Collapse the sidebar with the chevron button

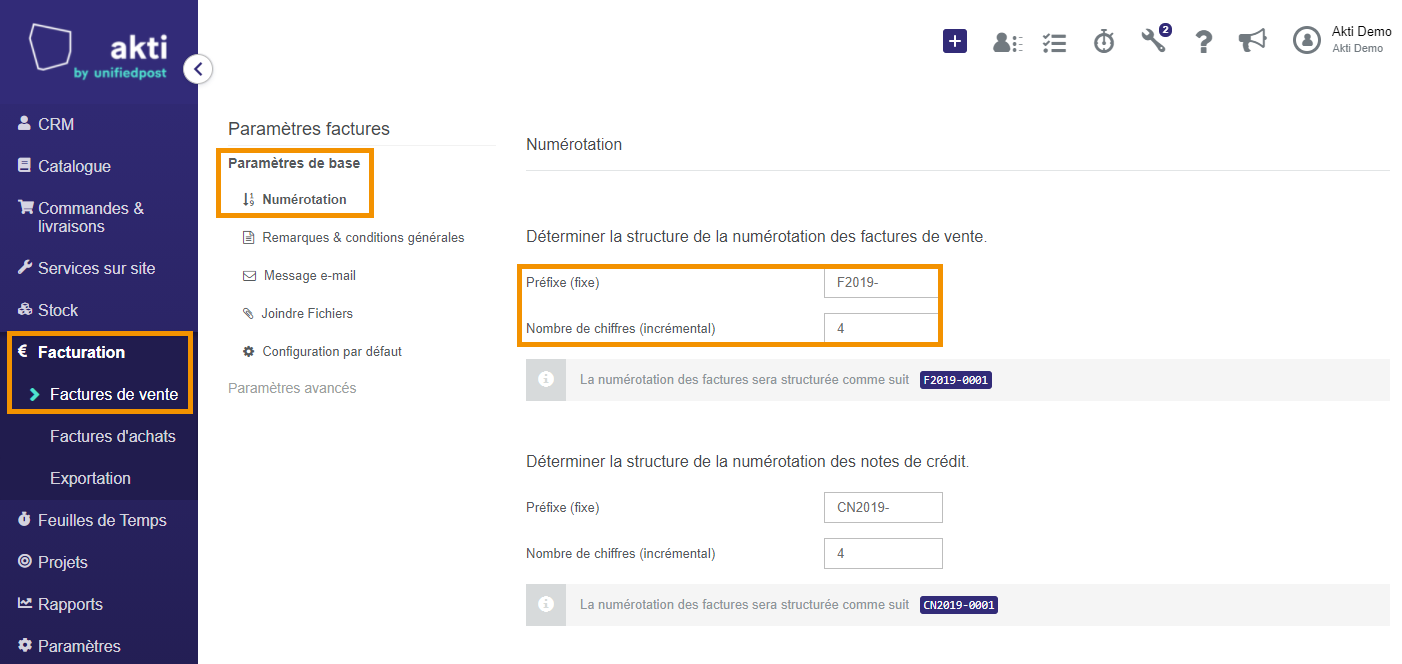point(198,69)
